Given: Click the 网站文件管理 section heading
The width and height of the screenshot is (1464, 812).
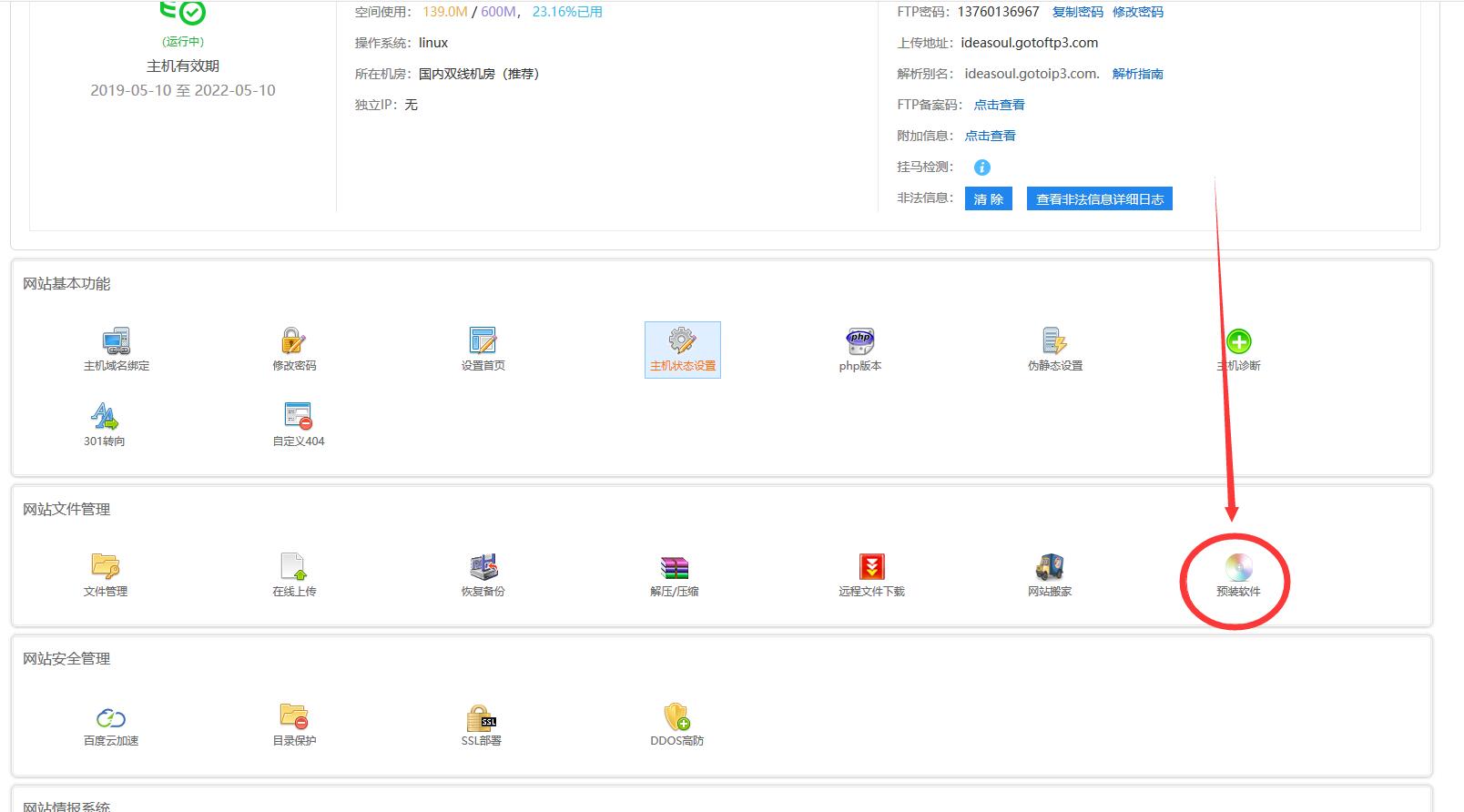Looking at the screenshot, I should pos(66,510).
